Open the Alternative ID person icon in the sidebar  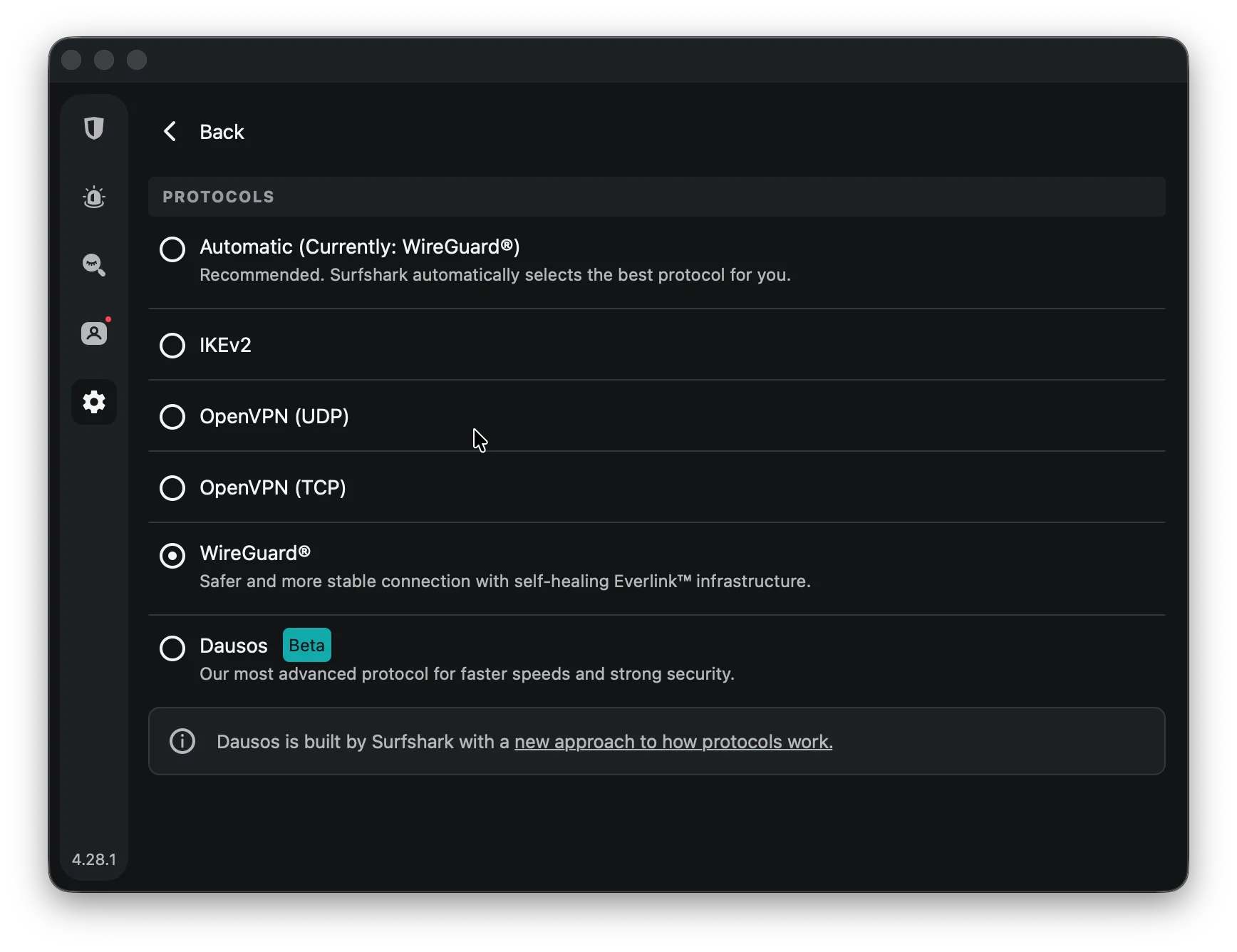(x=94, y=333)
